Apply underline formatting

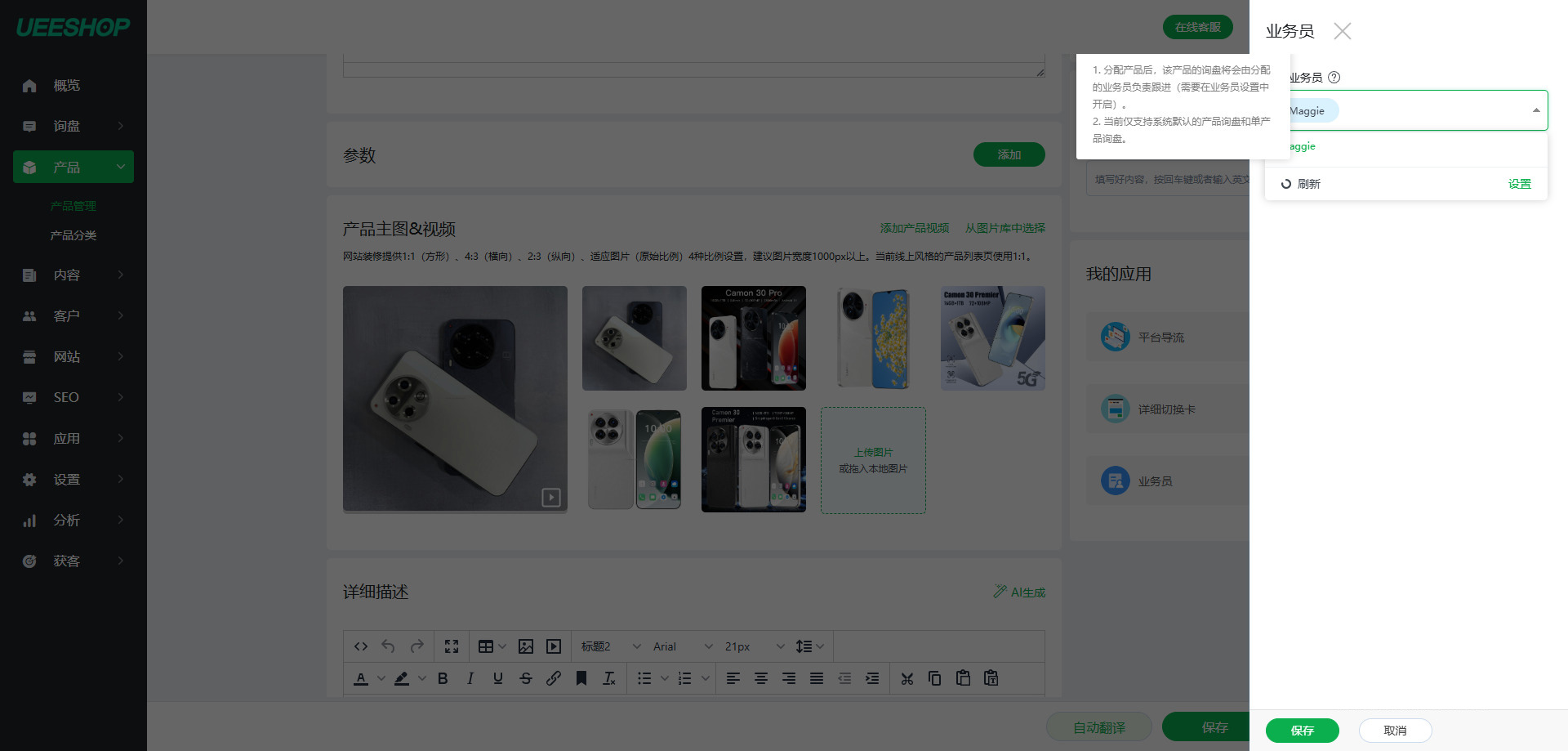tap(498, 678)
